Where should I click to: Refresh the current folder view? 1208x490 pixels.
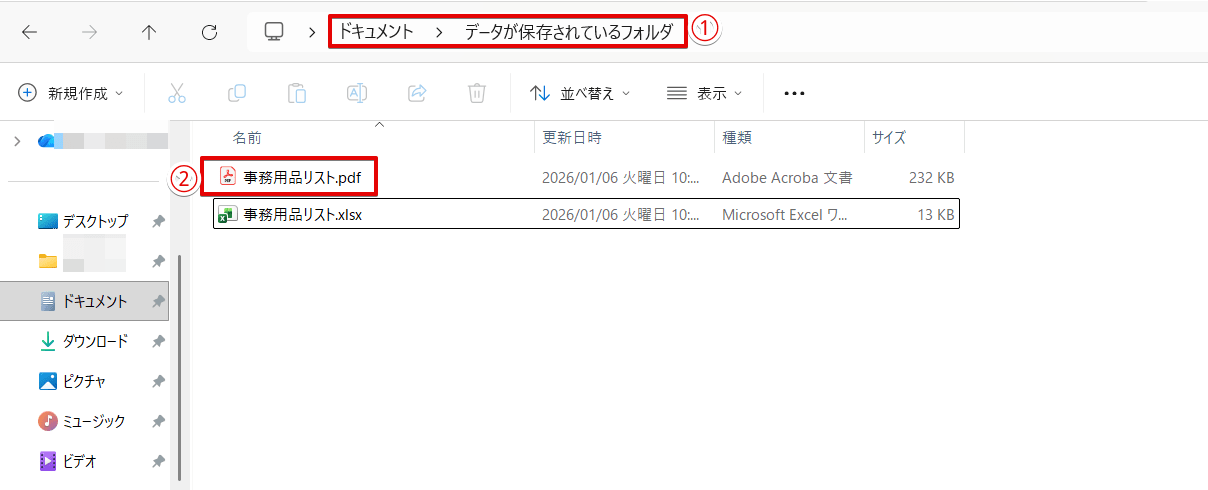209,32
